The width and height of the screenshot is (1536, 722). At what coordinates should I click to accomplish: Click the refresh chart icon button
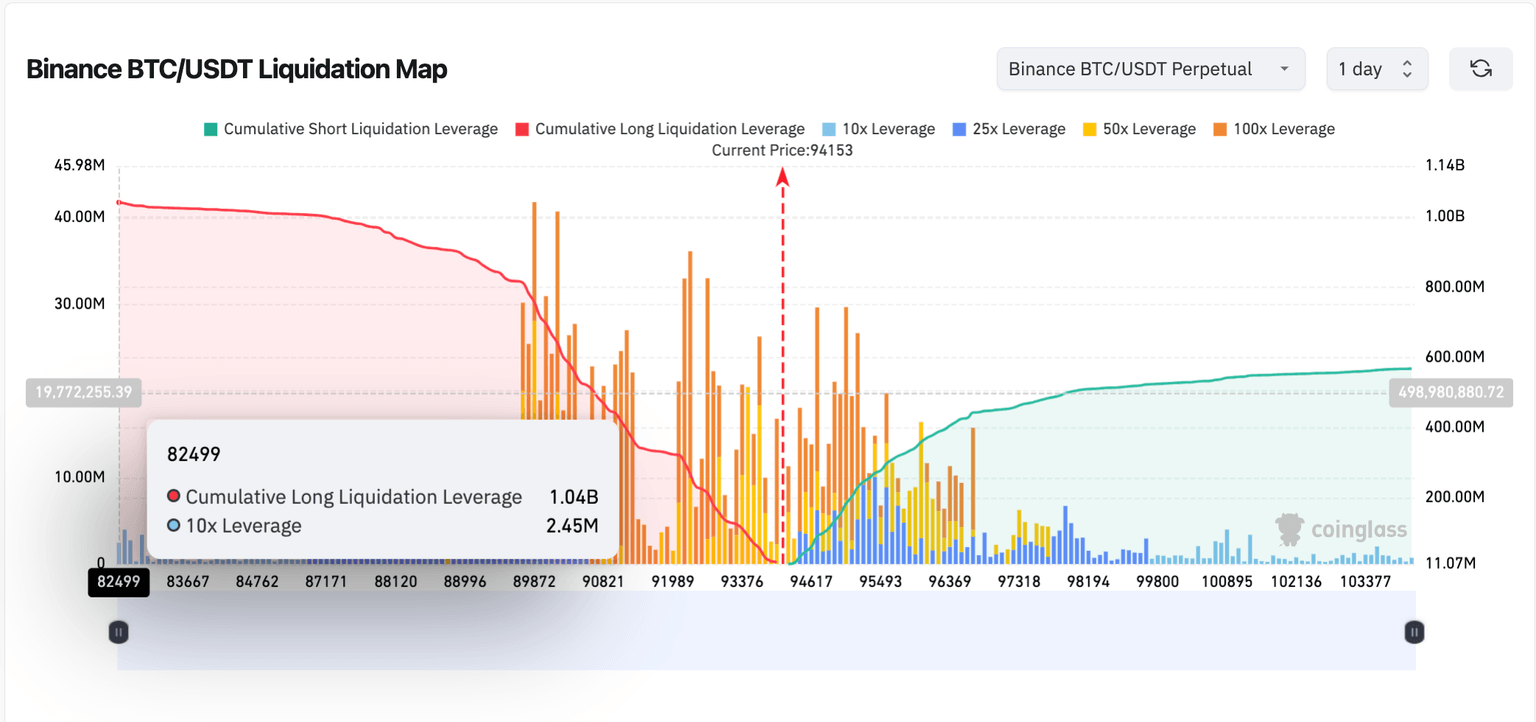coord(1480,69)
